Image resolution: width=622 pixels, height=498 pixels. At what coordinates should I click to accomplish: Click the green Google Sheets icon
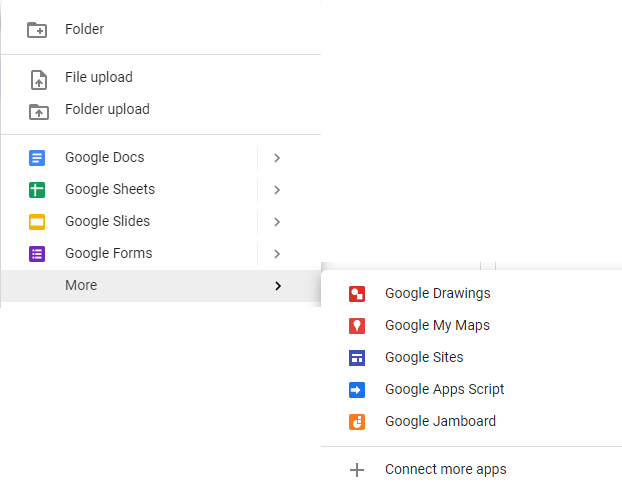pos(37,190)
